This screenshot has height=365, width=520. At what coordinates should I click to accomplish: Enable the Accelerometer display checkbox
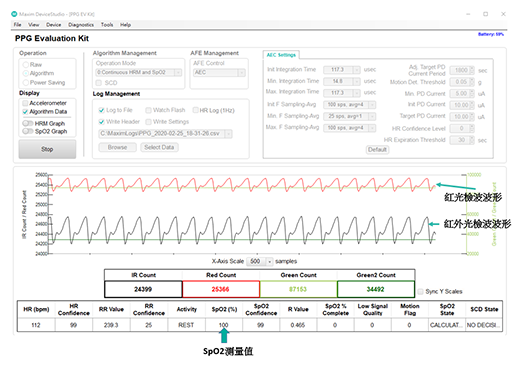25,103
